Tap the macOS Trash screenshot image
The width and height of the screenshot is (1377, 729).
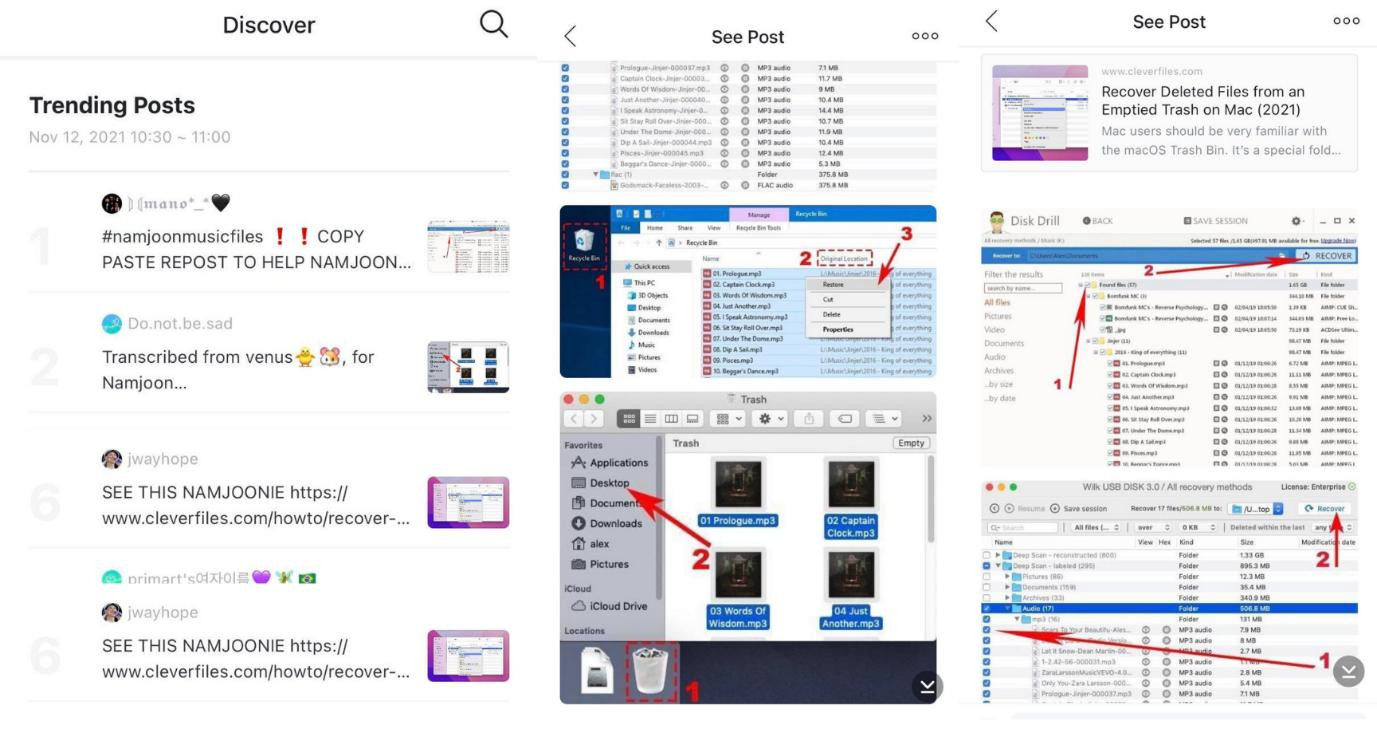(748, 545)
